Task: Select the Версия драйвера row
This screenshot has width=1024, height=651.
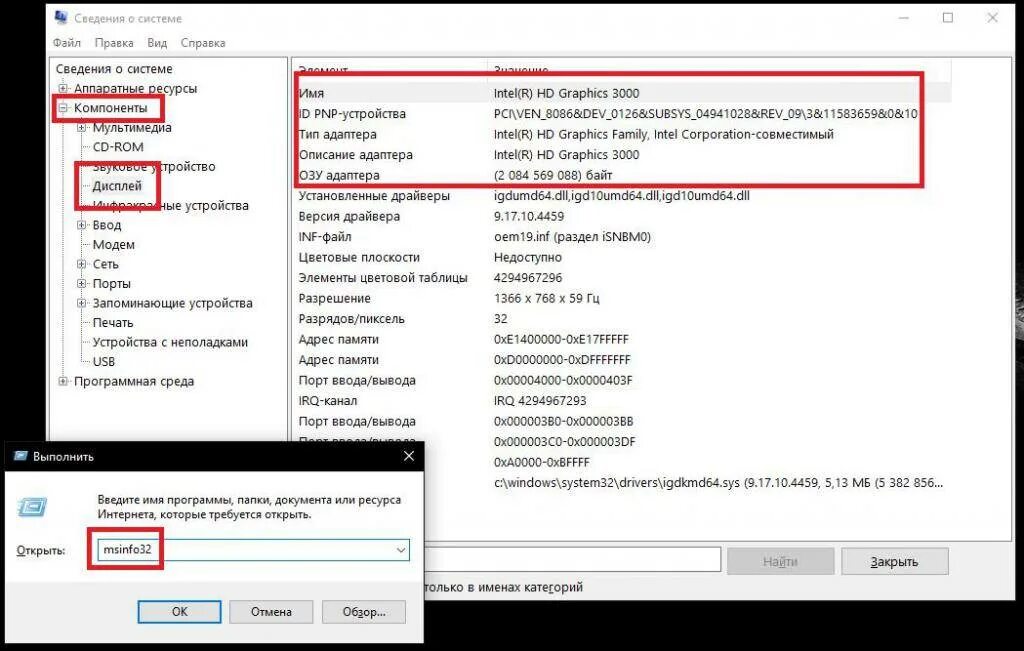Action: pyautogui.click(x=624, y=216)
